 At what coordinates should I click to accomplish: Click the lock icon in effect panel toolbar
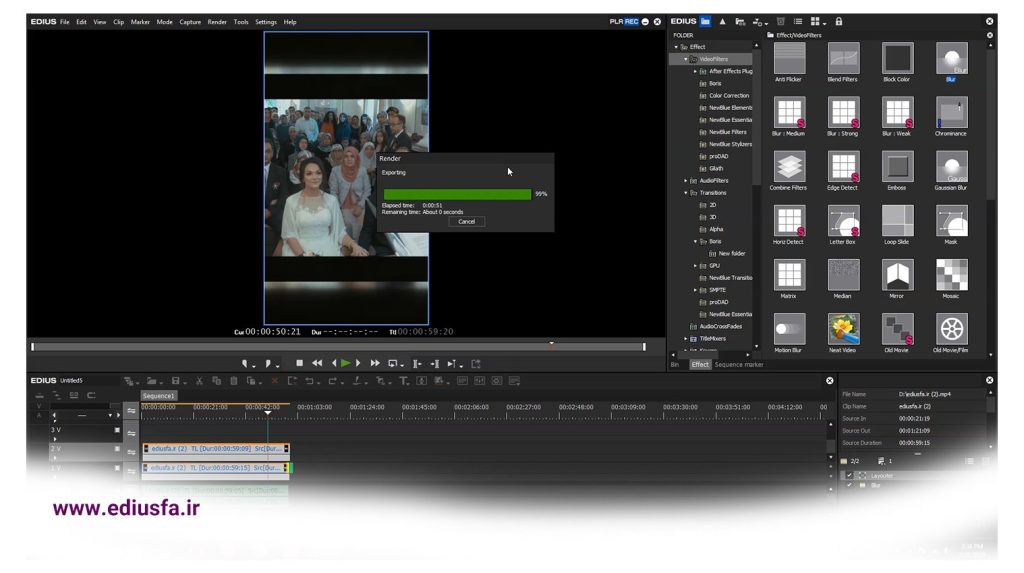(839, 22)
